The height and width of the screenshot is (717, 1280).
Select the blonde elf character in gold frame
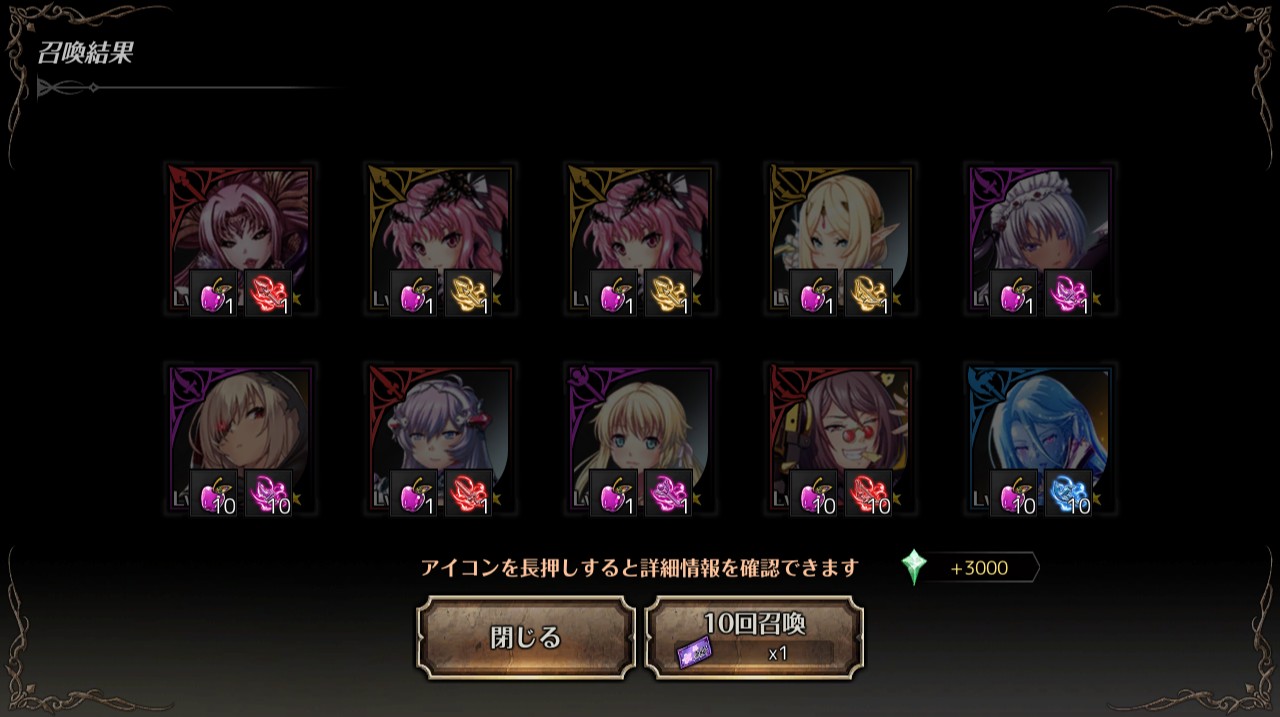pos(841,240)
